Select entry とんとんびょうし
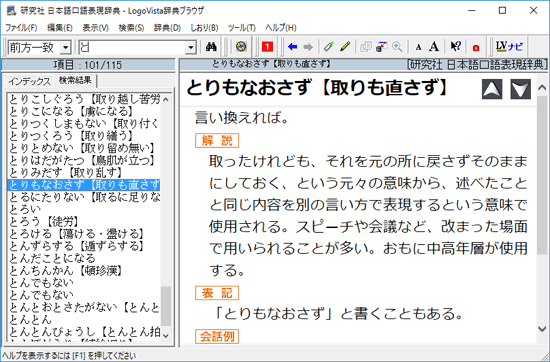The width and height of the screenshot is (550, 362). point(84,332)
